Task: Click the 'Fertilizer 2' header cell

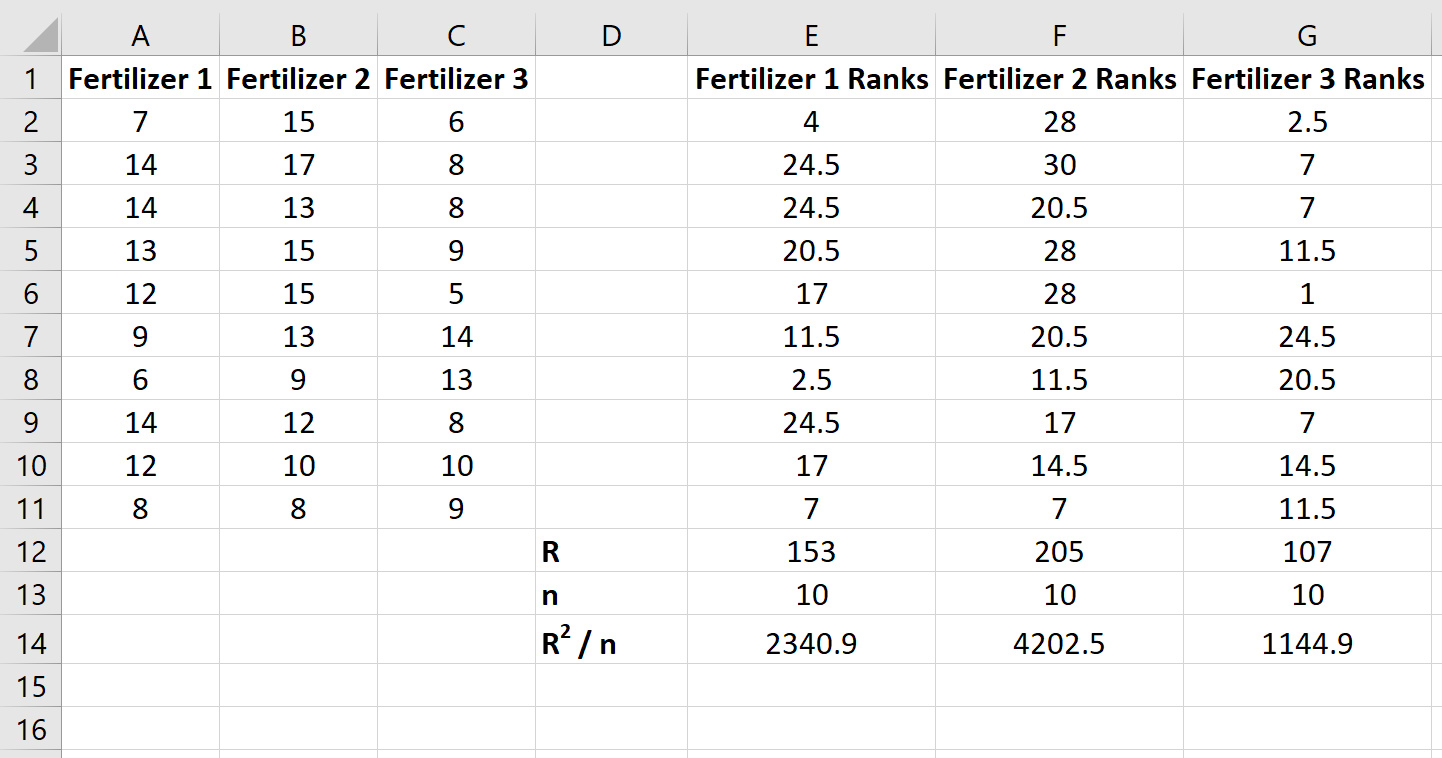Action: click(x=299, y=78)
